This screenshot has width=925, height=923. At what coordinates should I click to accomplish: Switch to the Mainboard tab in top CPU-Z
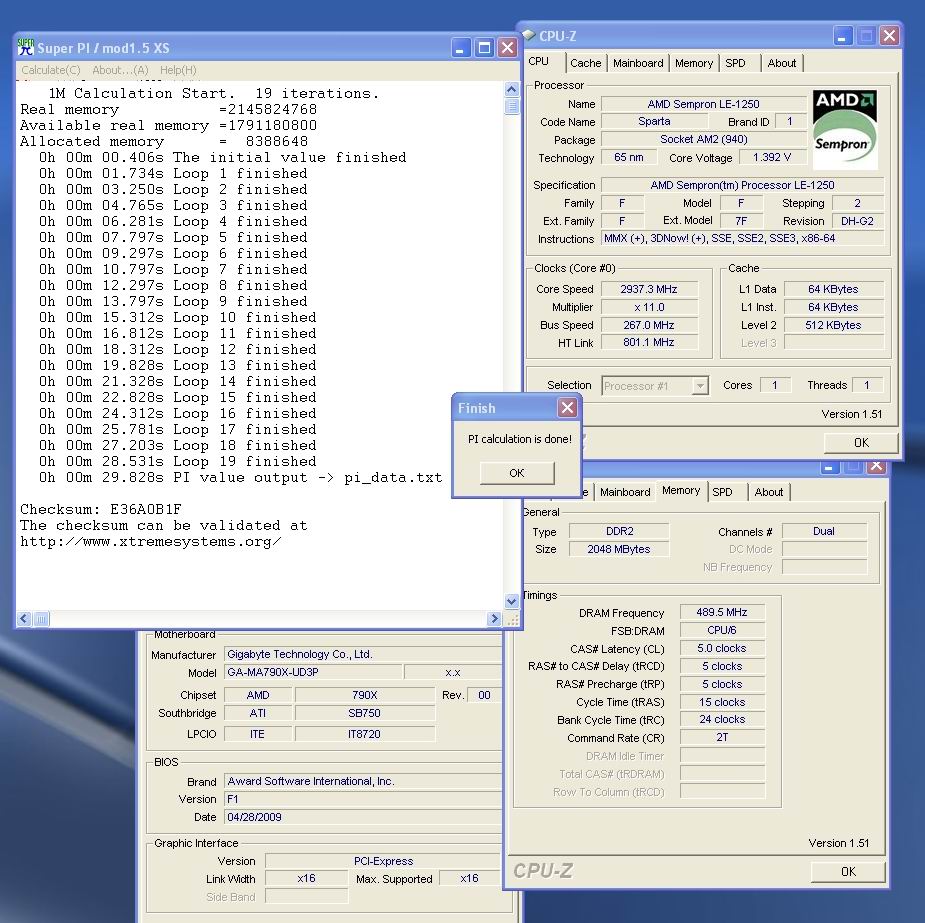[x=638, y=63]
